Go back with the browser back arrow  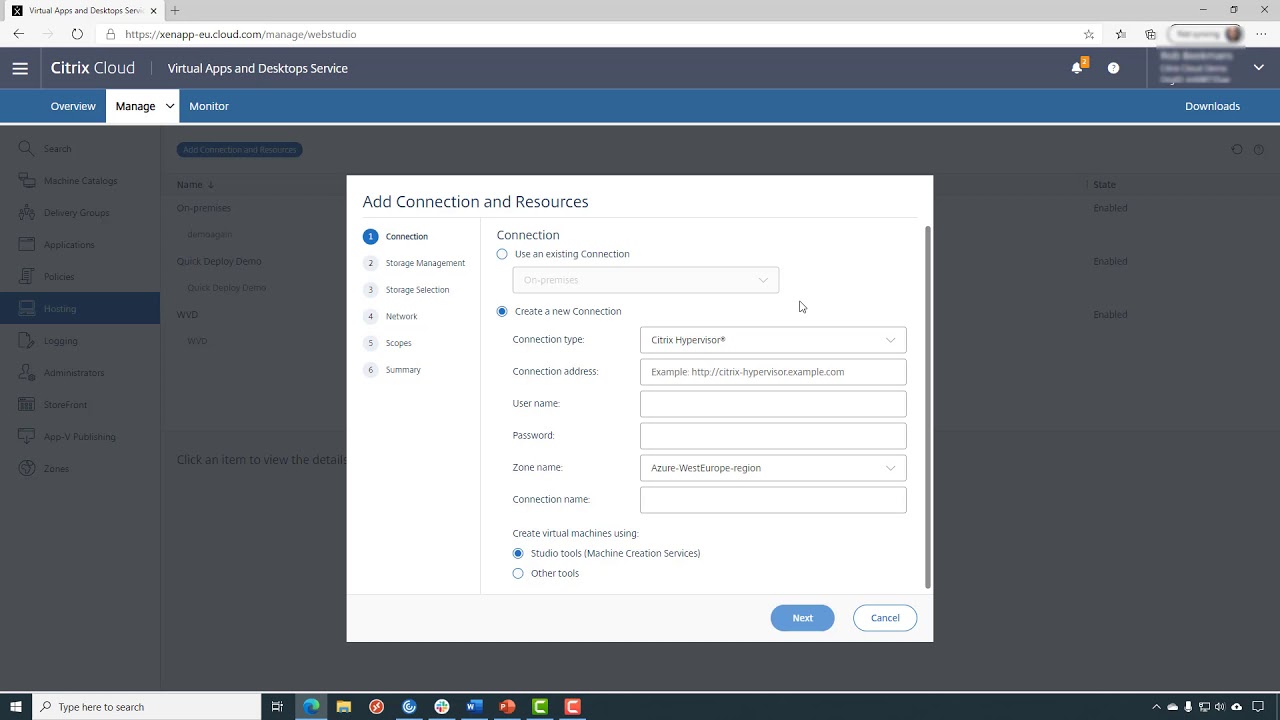pos(19,34)
